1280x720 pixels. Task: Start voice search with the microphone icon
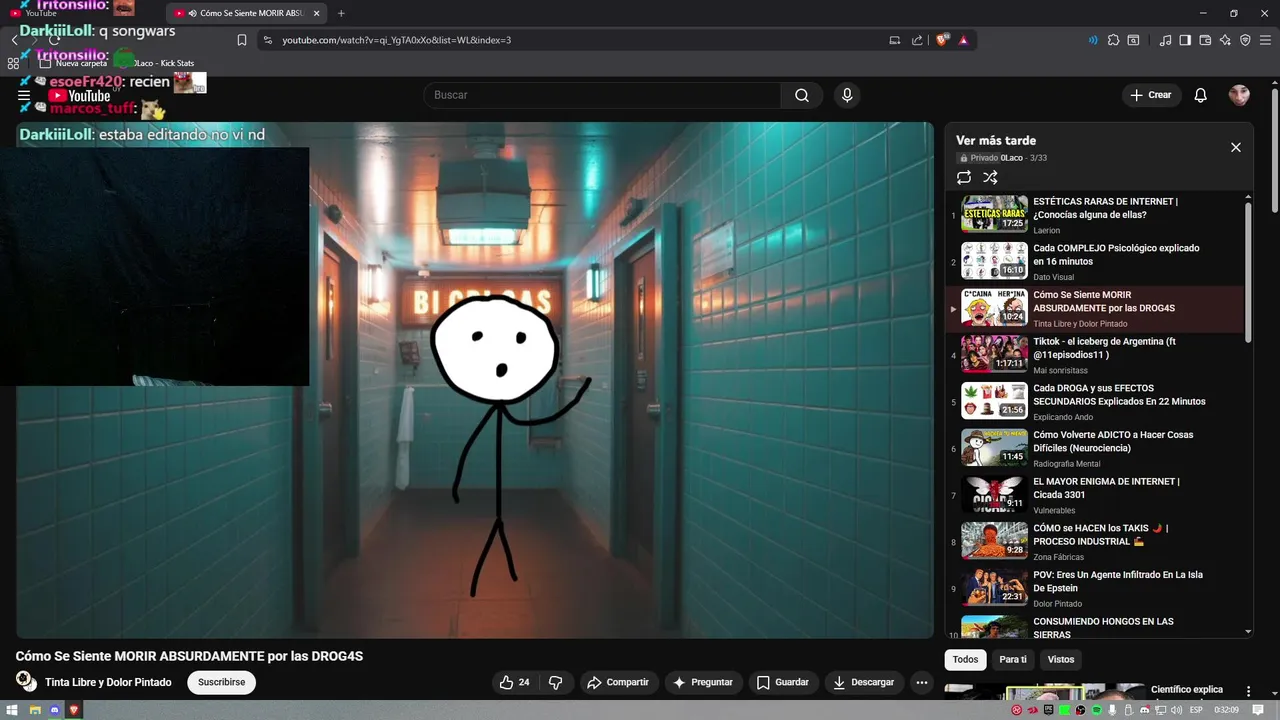coord(847,95)
